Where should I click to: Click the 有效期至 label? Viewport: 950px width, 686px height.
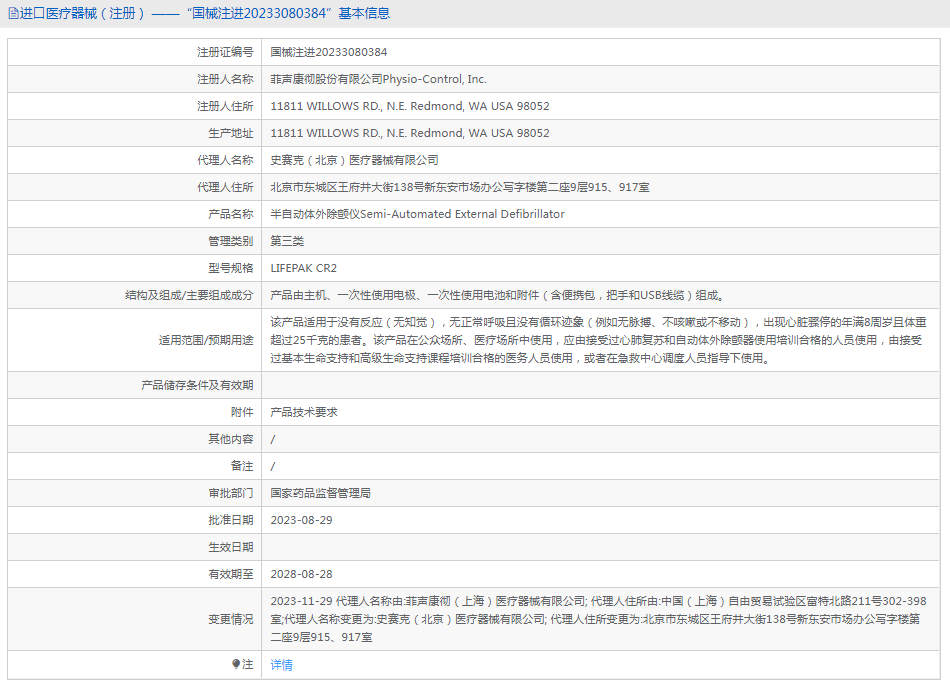click(230, 574)
